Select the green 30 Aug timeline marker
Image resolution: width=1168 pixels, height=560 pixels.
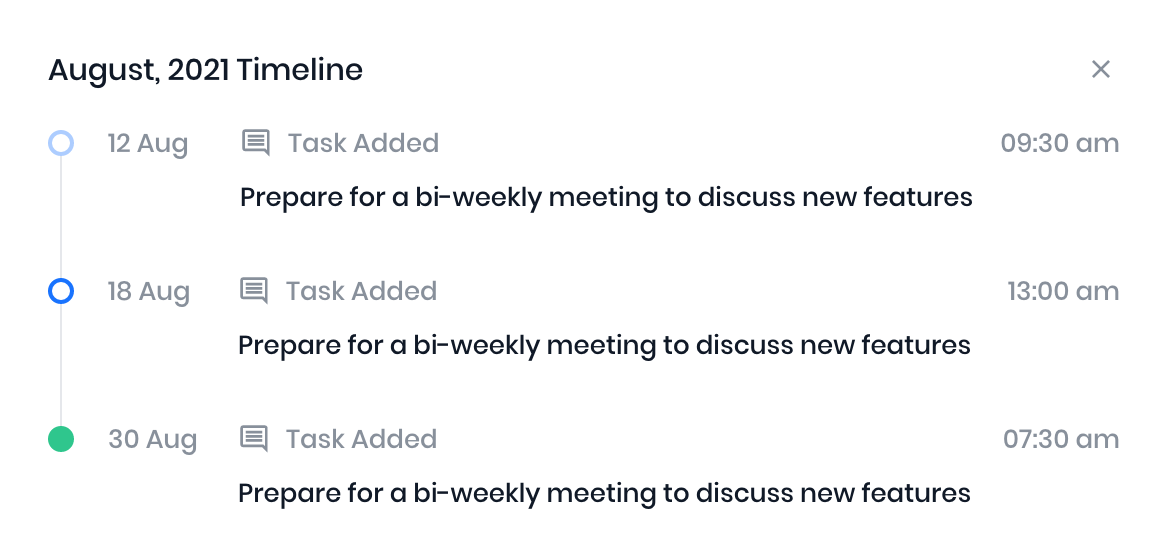61,439
